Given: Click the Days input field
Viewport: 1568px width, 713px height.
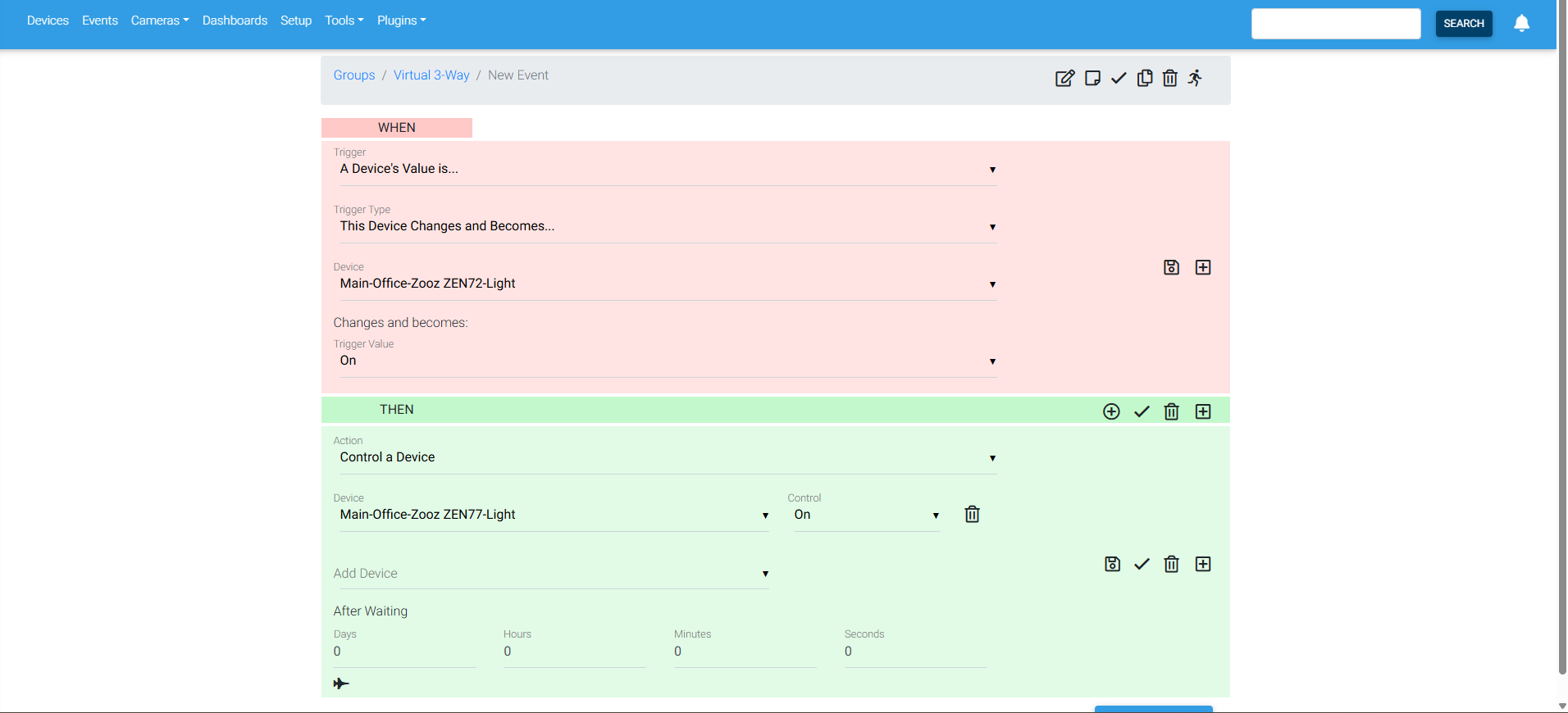Looking at the screenshot, I should click(404, 652).
